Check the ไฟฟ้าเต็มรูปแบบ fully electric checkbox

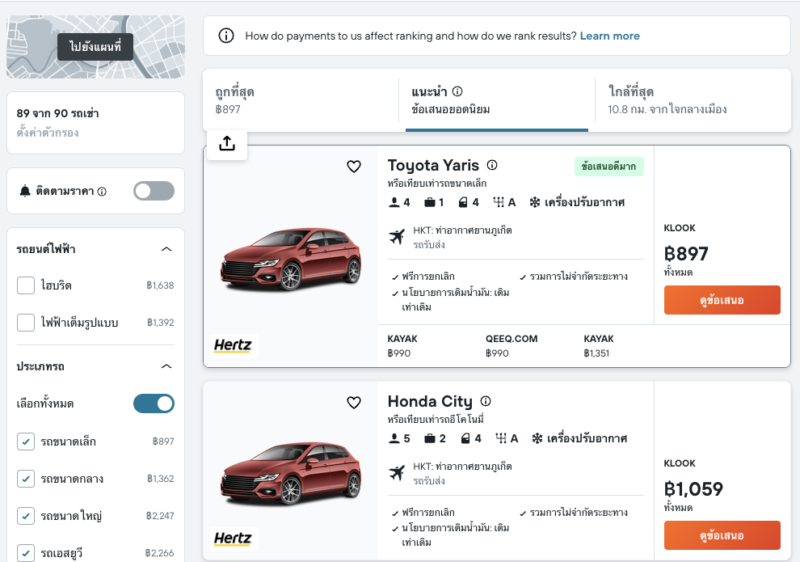tap(26, 322)
